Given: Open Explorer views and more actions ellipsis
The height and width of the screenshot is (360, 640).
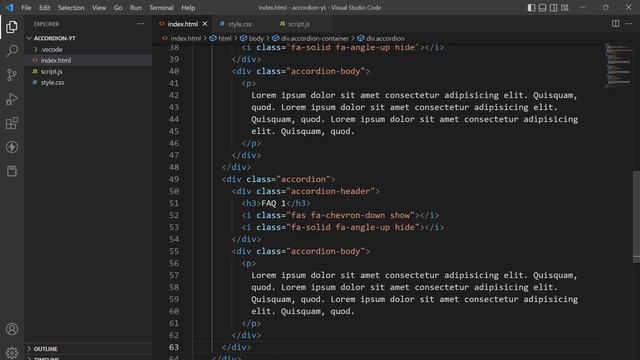Looking at the screenshot, I should (140, 24).
